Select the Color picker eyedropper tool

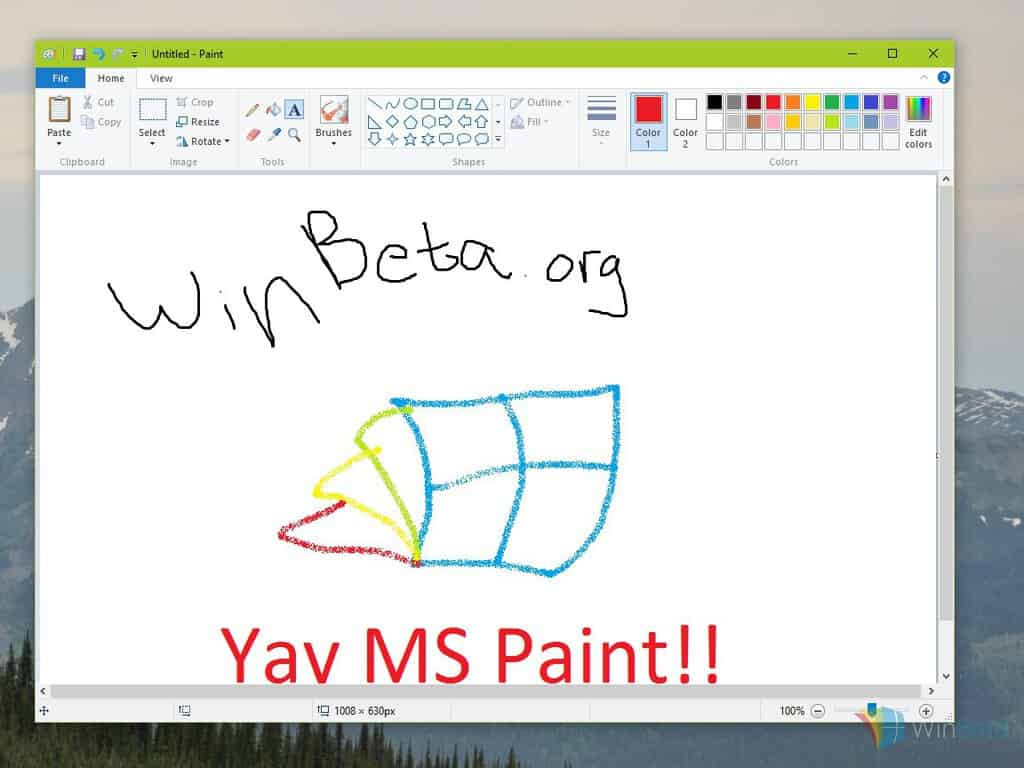point(274,135)
